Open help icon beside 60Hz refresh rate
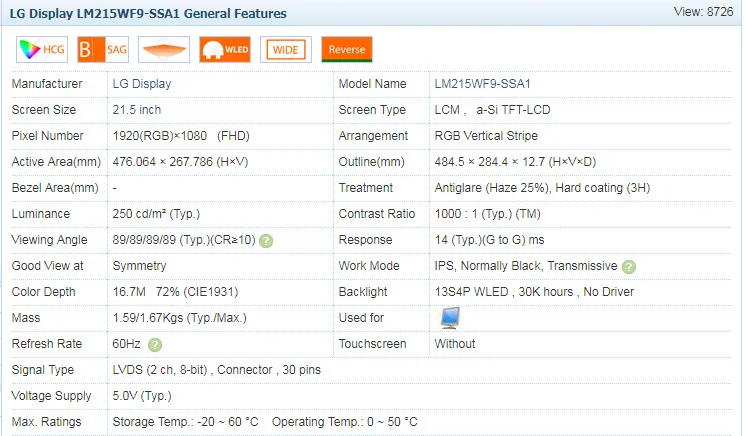The width and height of the screenshot is (745, 436). click(x=155, y=345)
